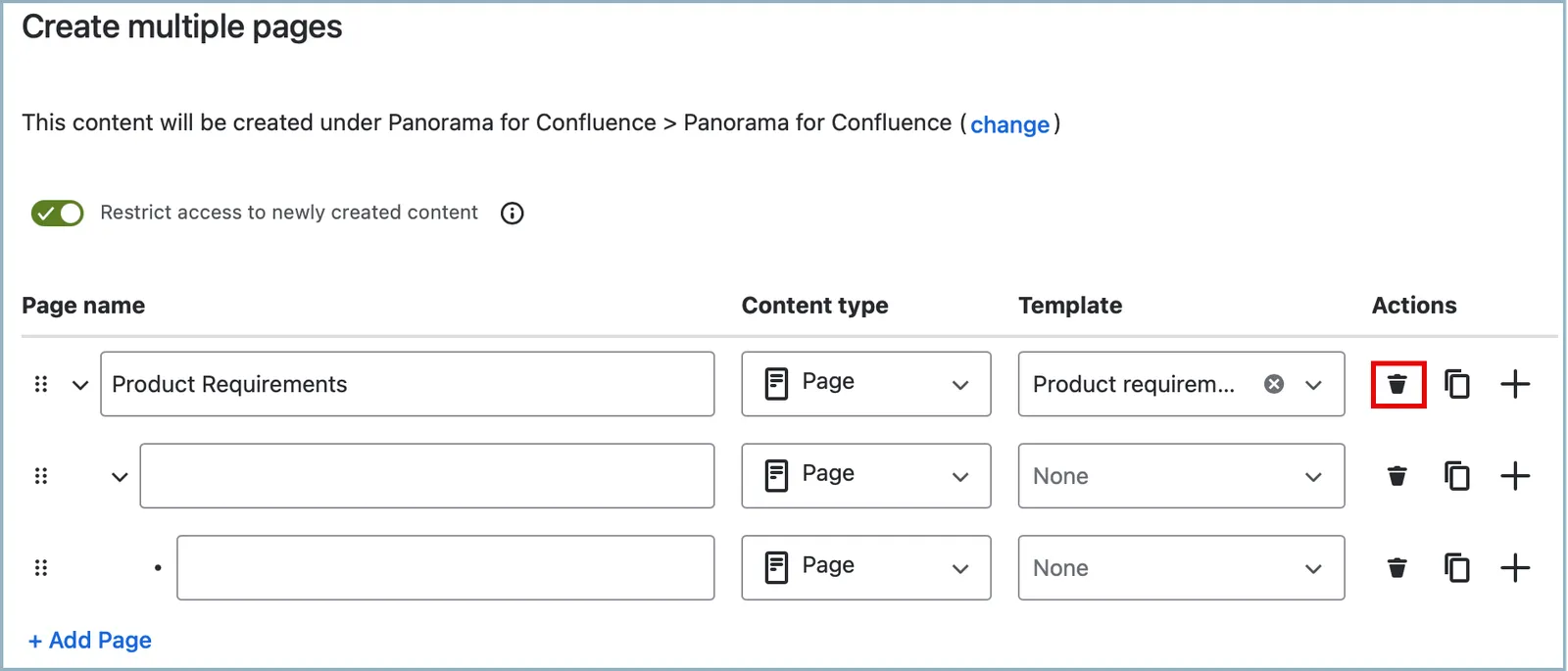The width and height of the screenshot is (1568, 671).
Task: Click the drag handle of the bottom row
Action: click(41, 568)
